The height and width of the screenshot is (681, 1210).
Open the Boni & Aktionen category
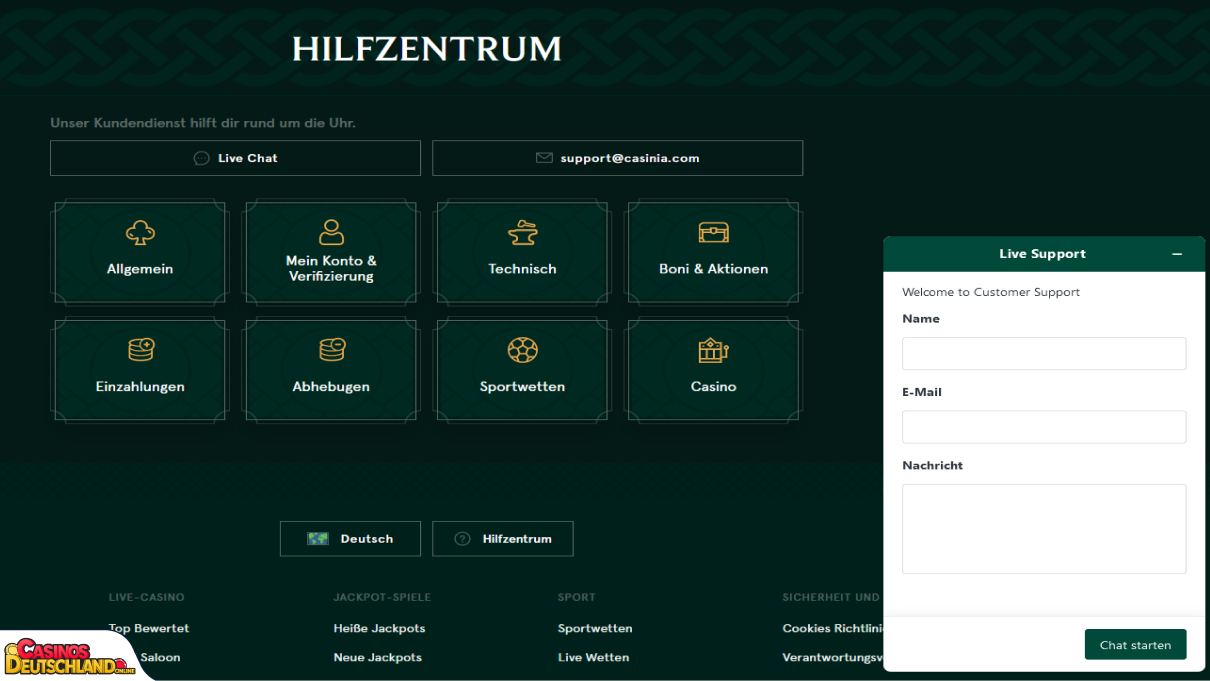[x=713, y=252]
